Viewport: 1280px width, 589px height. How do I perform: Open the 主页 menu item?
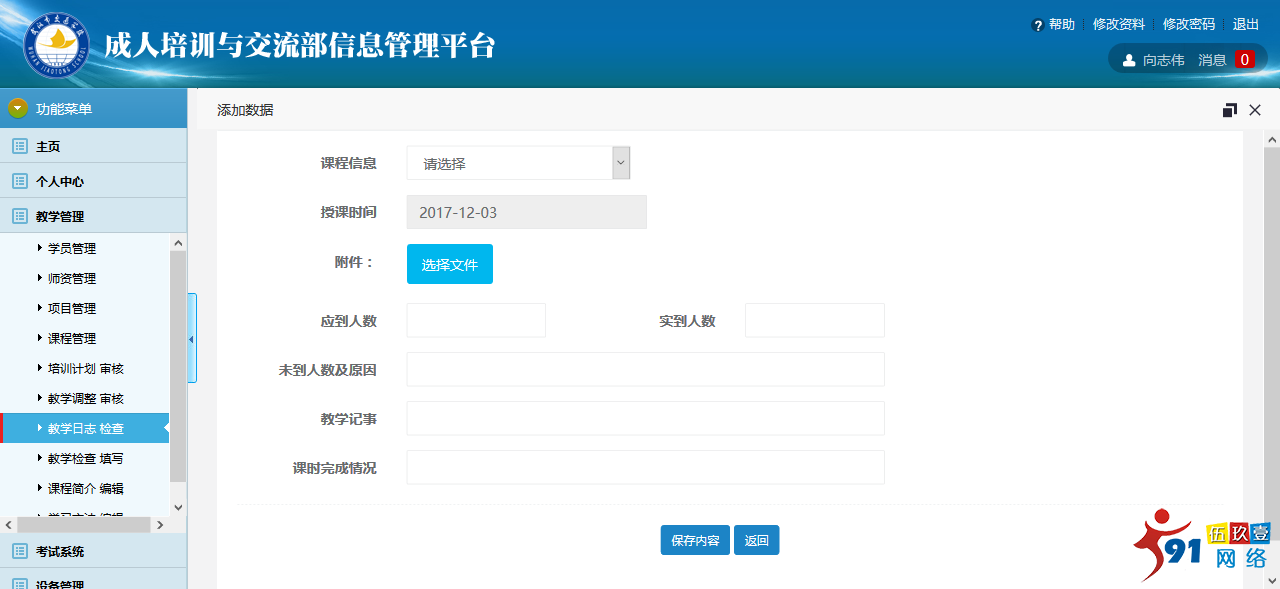coord(48,146)
